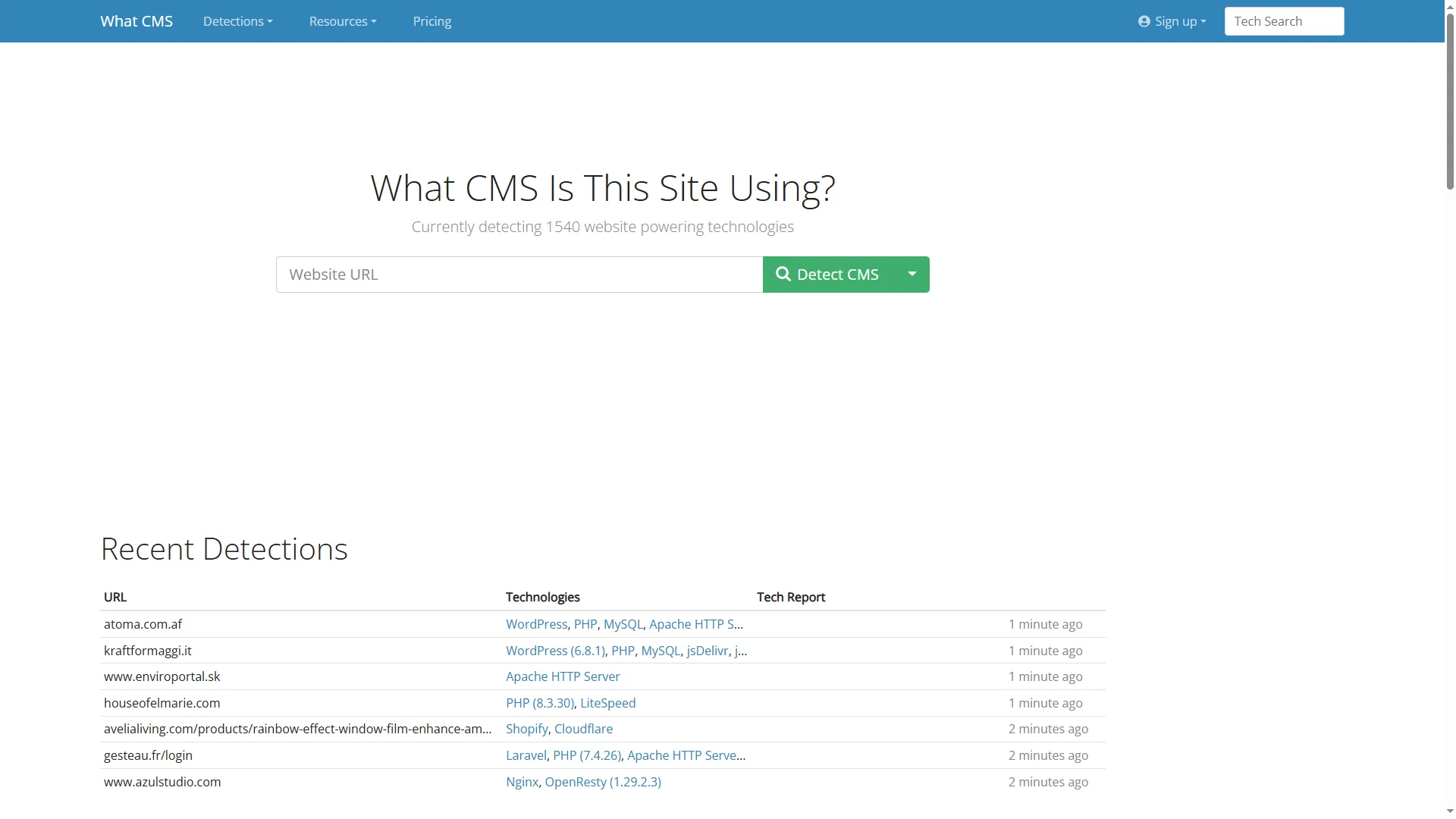Open PHP link in atoma.com.af row
This screenshot has width=1456, height=819.
[x=585, y=624]
